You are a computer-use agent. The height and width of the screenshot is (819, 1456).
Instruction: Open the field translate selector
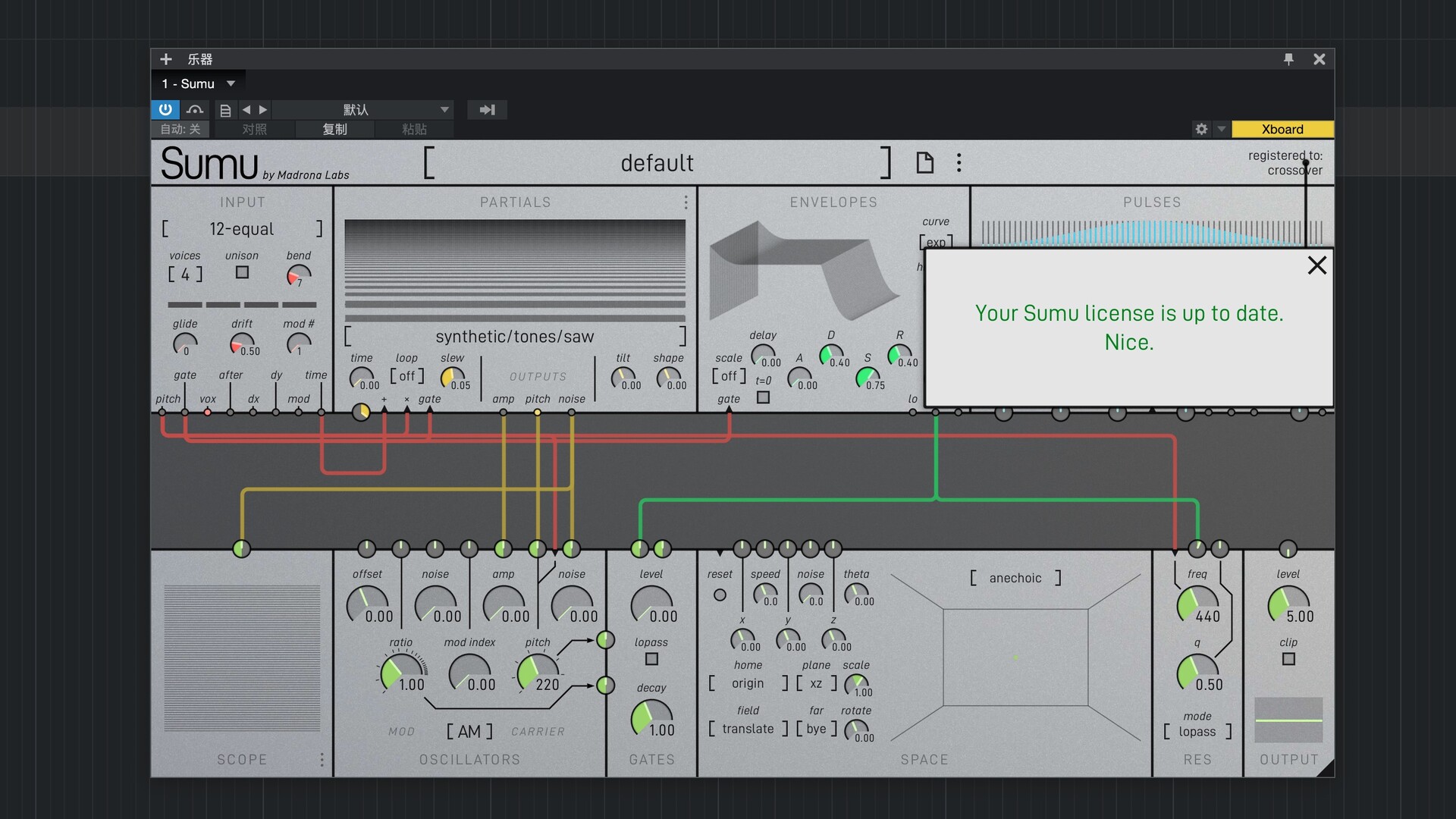point(748,729)
